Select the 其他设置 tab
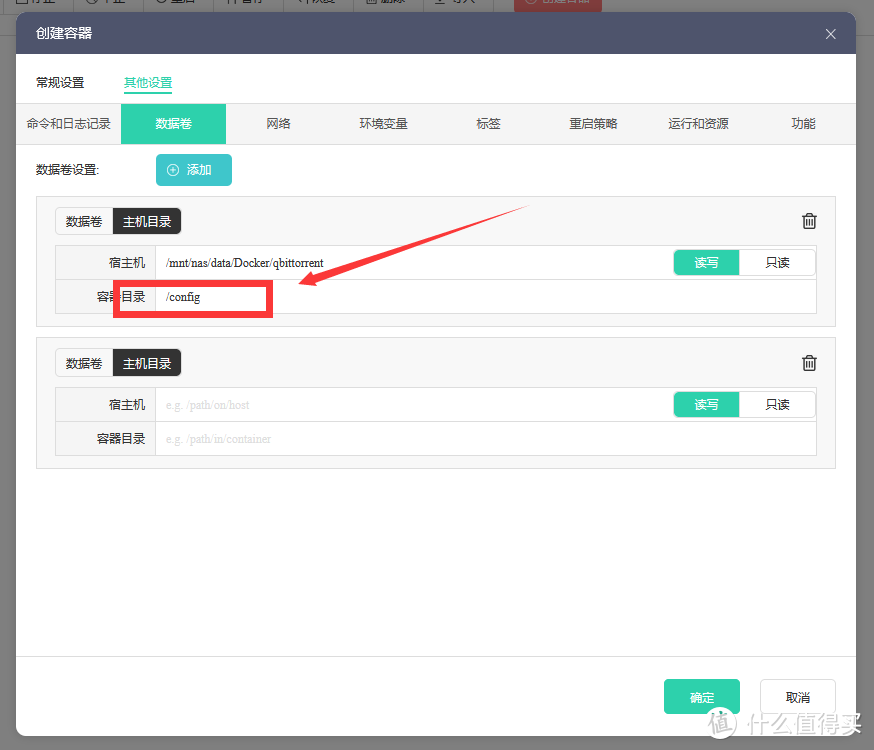This screenshot has height=750, width=874. point(148,82)
